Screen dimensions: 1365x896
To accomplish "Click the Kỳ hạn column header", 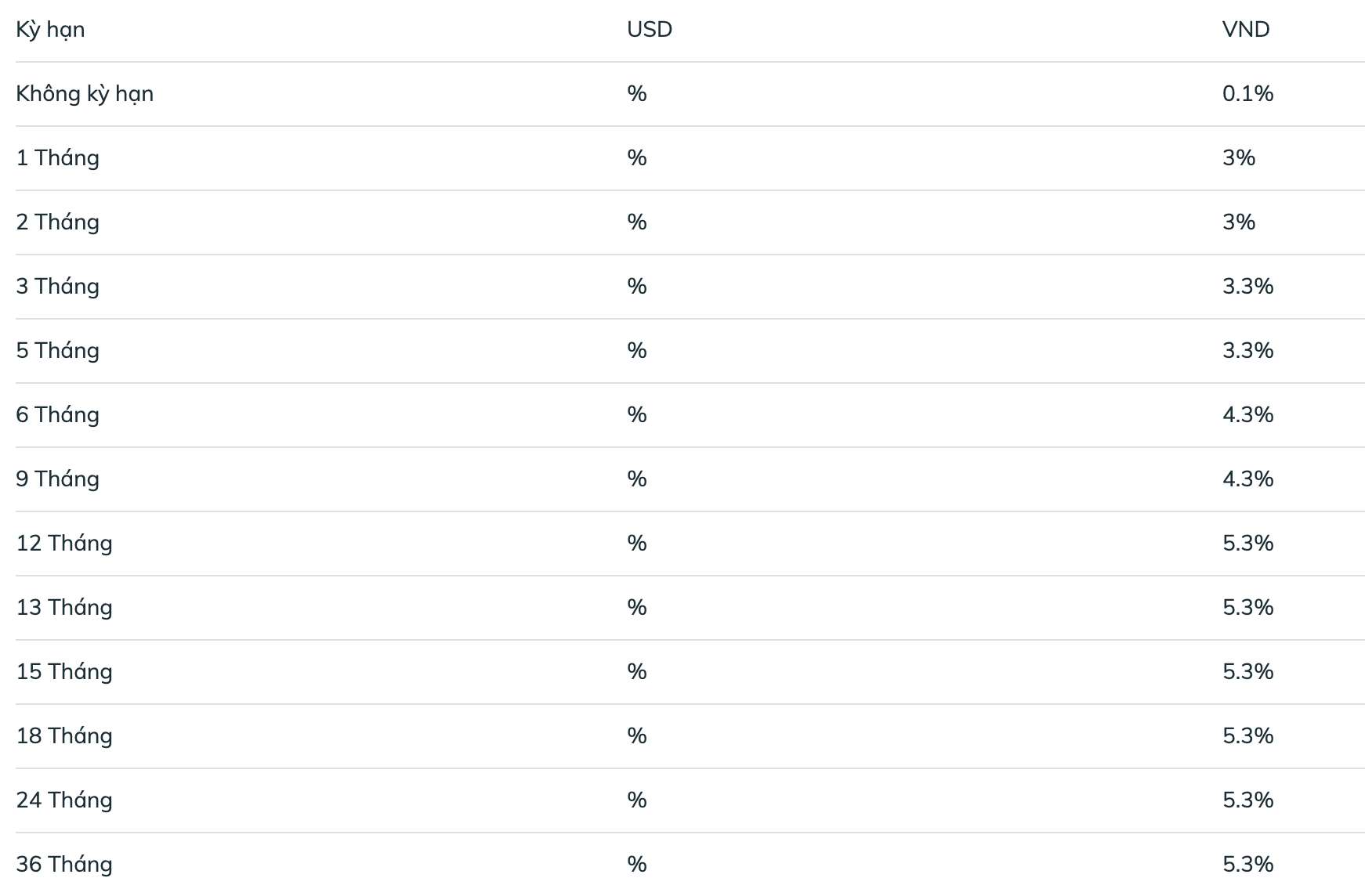I will click(50, 30).
